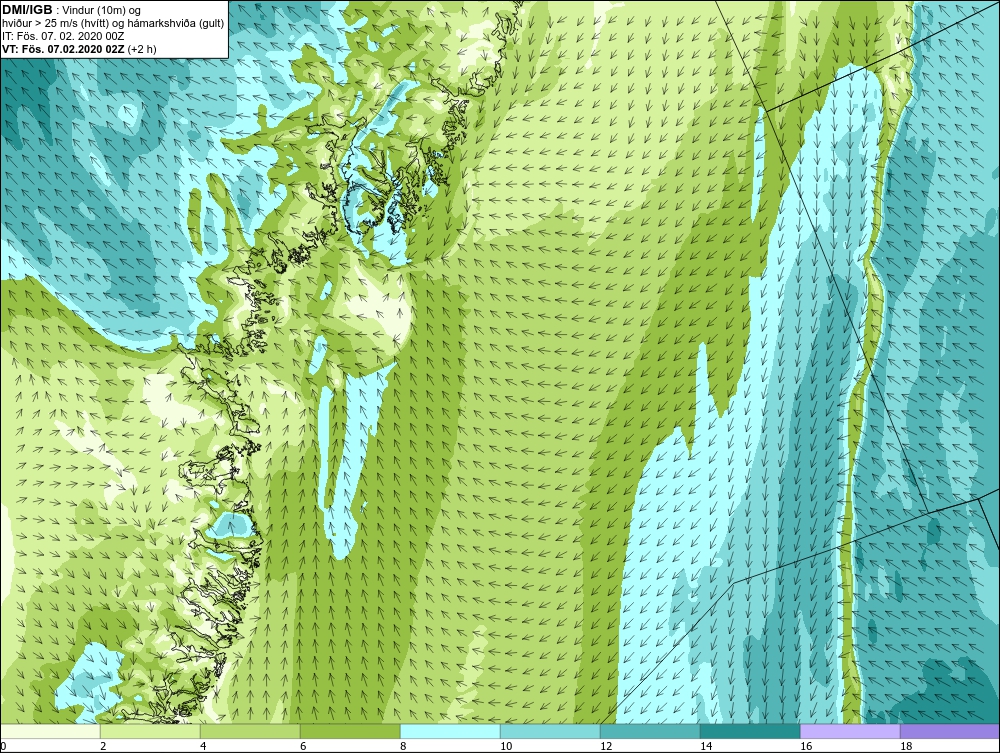The width and height of the screenshot is (1000, 753).
Task: Click the 16–18 m/s lavender swatch
Action: (x=850, y=731)
